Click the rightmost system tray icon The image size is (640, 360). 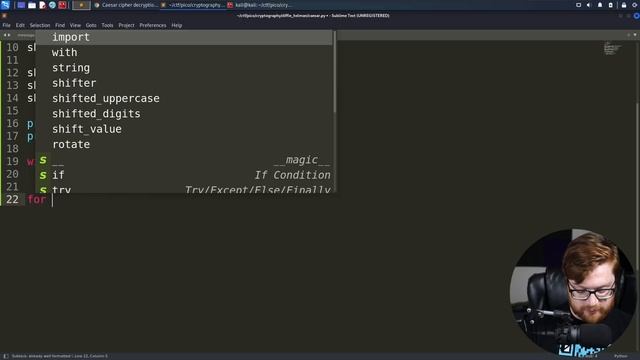(635, 5)
